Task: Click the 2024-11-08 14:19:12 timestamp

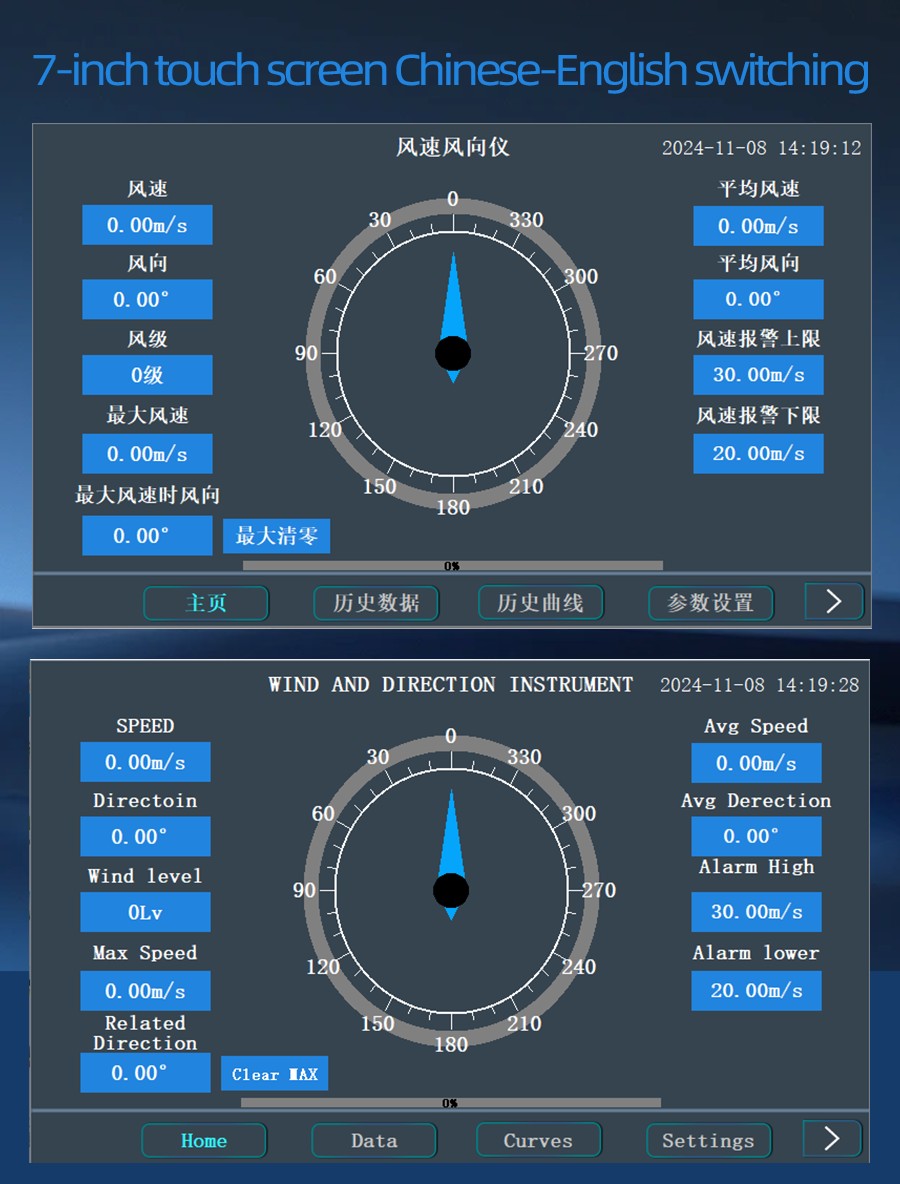Action: pyautogui.click(x=761, y=148)
